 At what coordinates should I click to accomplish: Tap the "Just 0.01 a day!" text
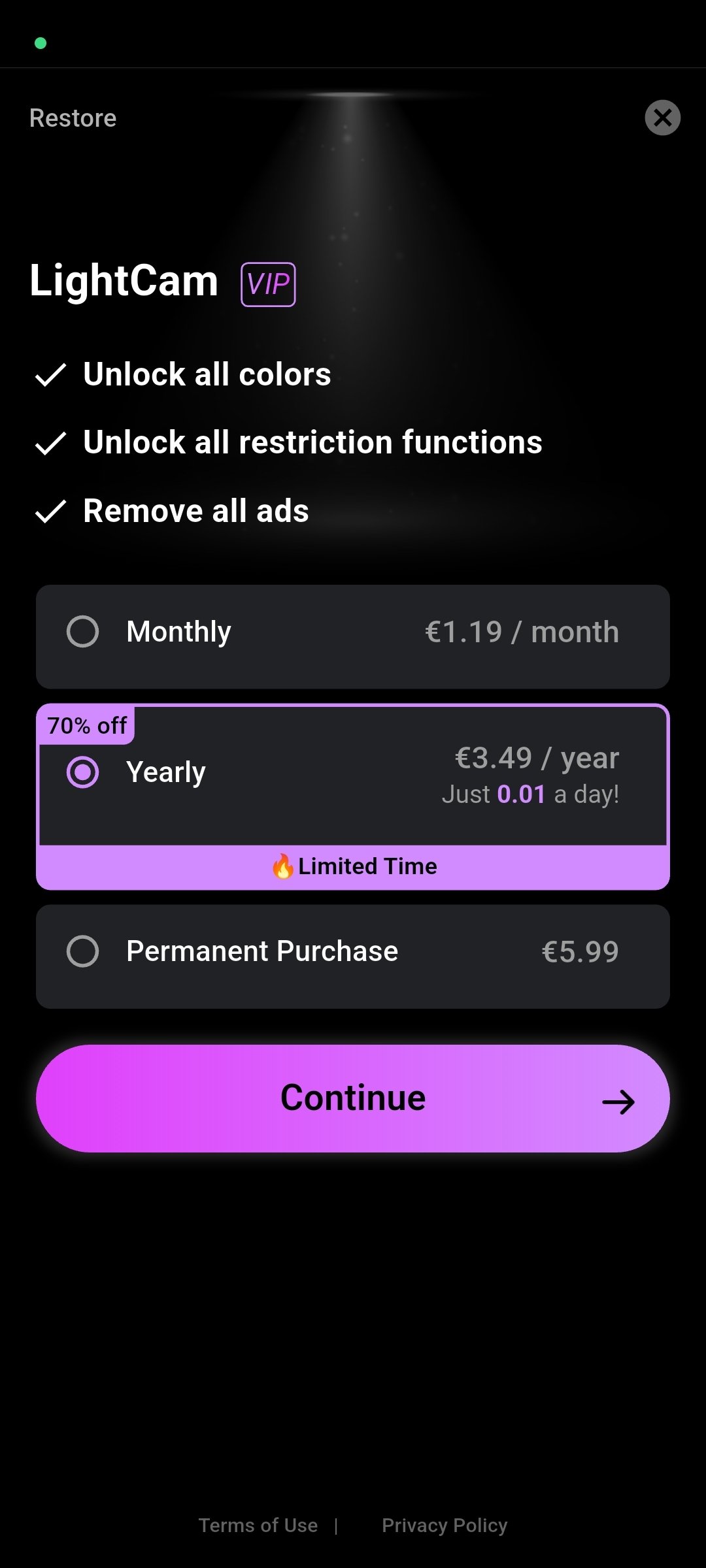(x=530, y=794)
